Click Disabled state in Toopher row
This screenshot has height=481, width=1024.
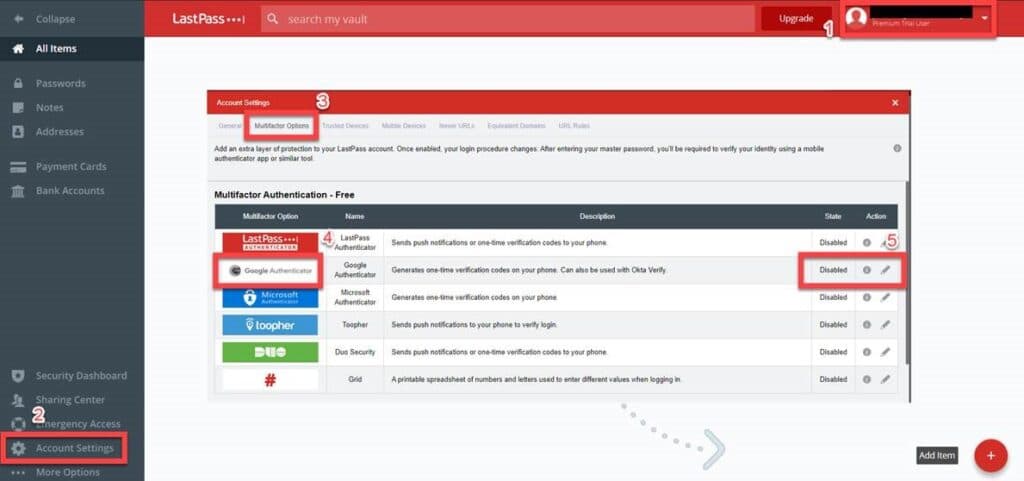tap(833, 325)
